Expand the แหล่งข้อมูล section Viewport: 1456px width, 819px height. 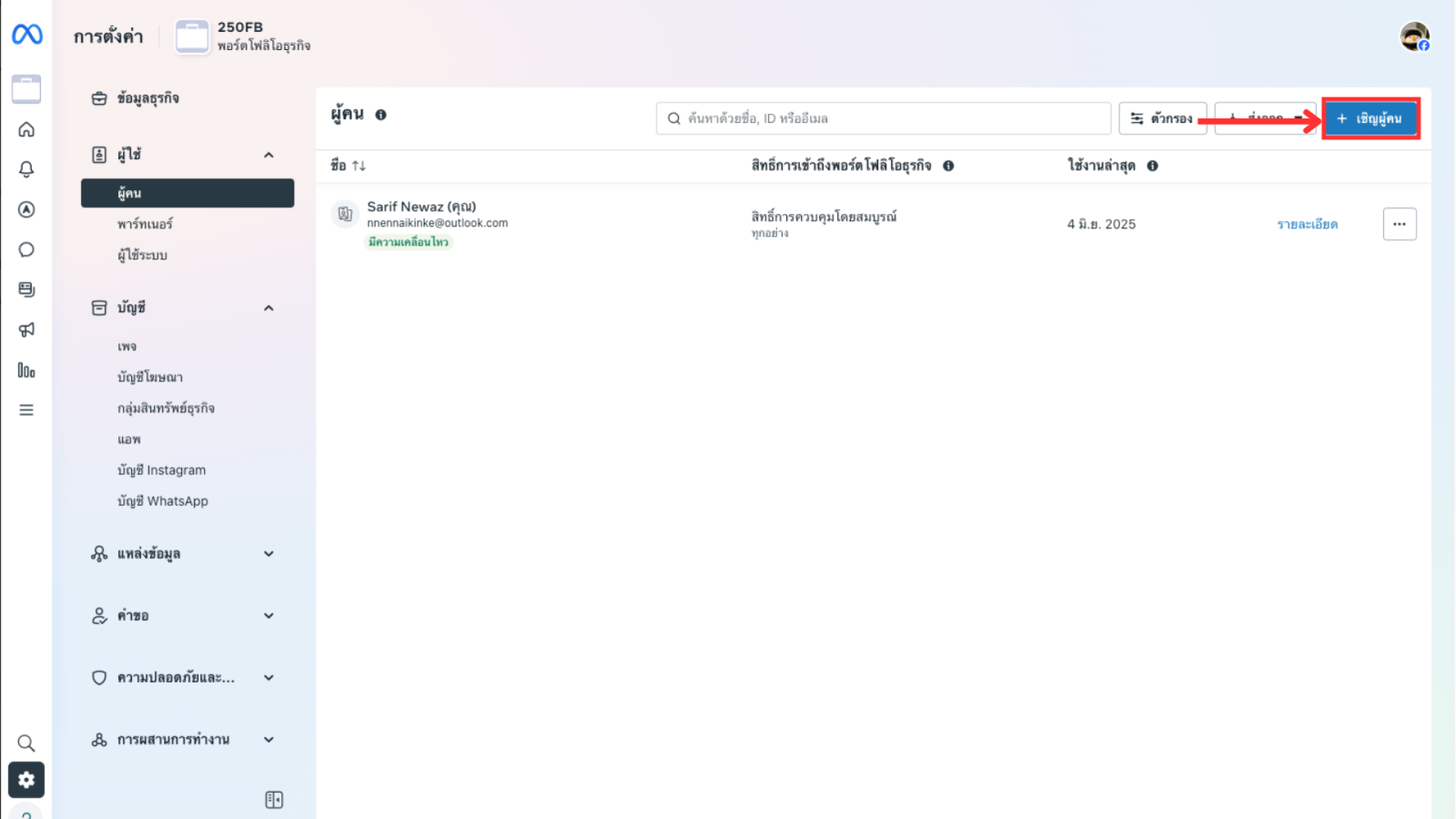point(268,553)
